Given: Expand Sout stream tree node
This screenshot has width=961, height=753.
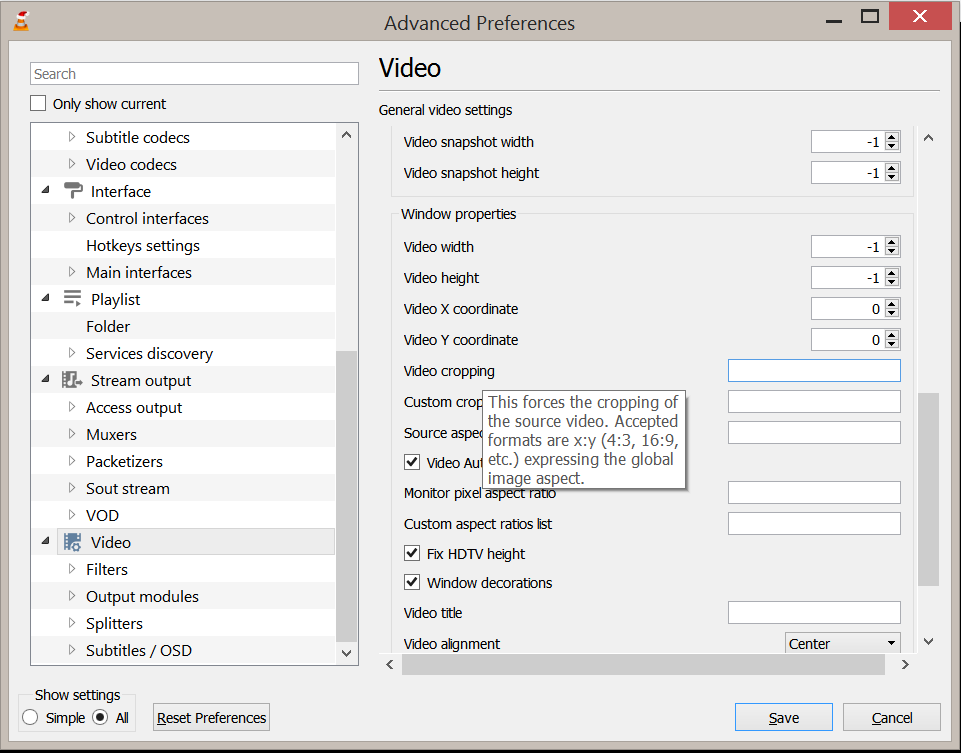Looking at the screenshot, I should point(72,488).
